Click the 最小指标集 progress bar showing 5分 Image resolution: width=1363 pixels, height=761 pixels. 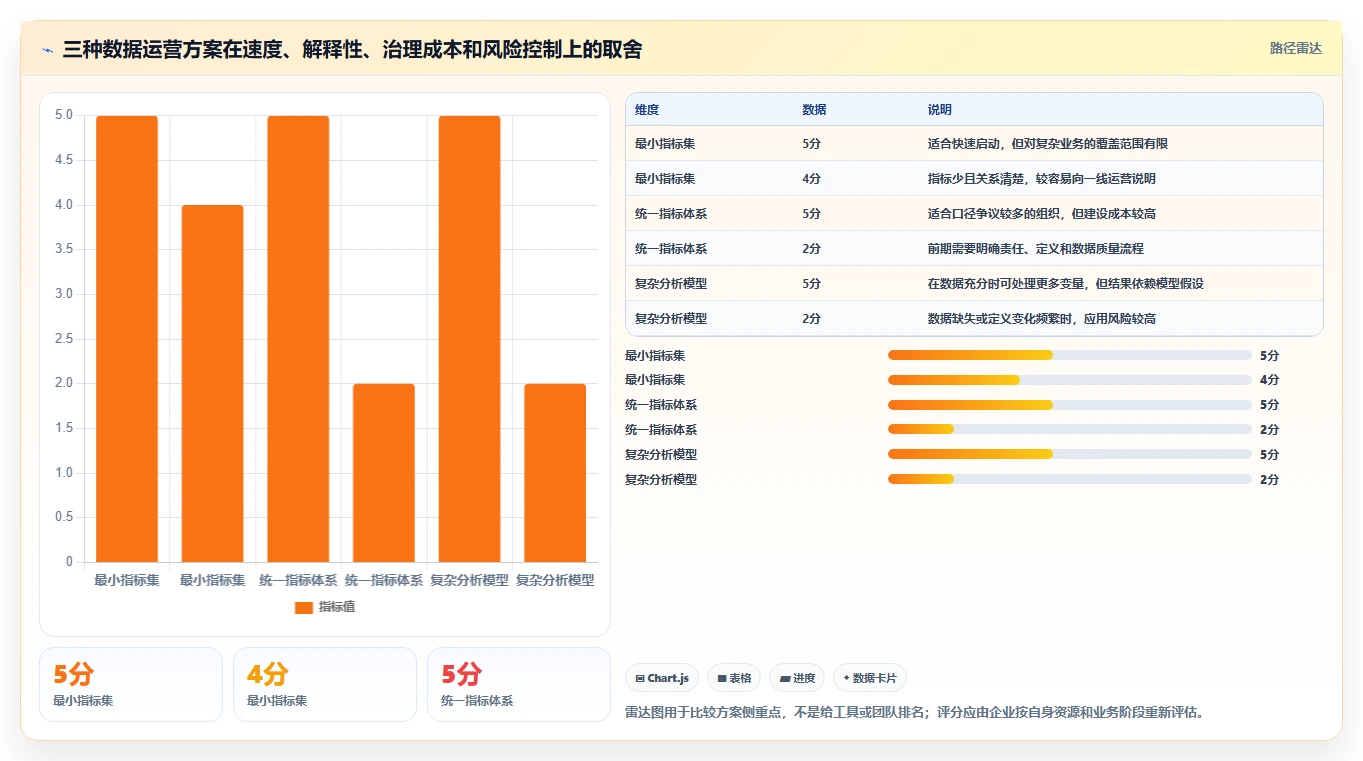tap(1070, 355)
